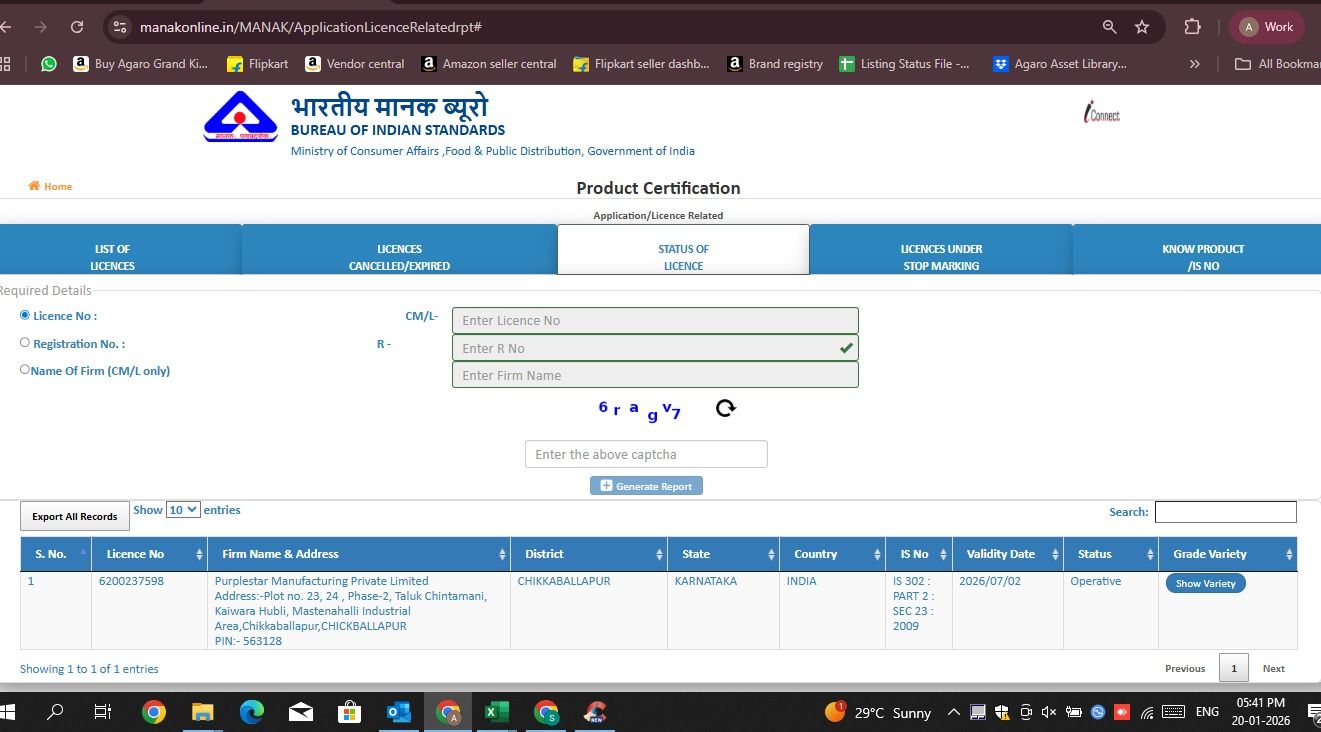Viewport: 1321px width, 732px height.
Task: Expand the hidden bookmarks overflow chevron
Action: (1194, 64)
